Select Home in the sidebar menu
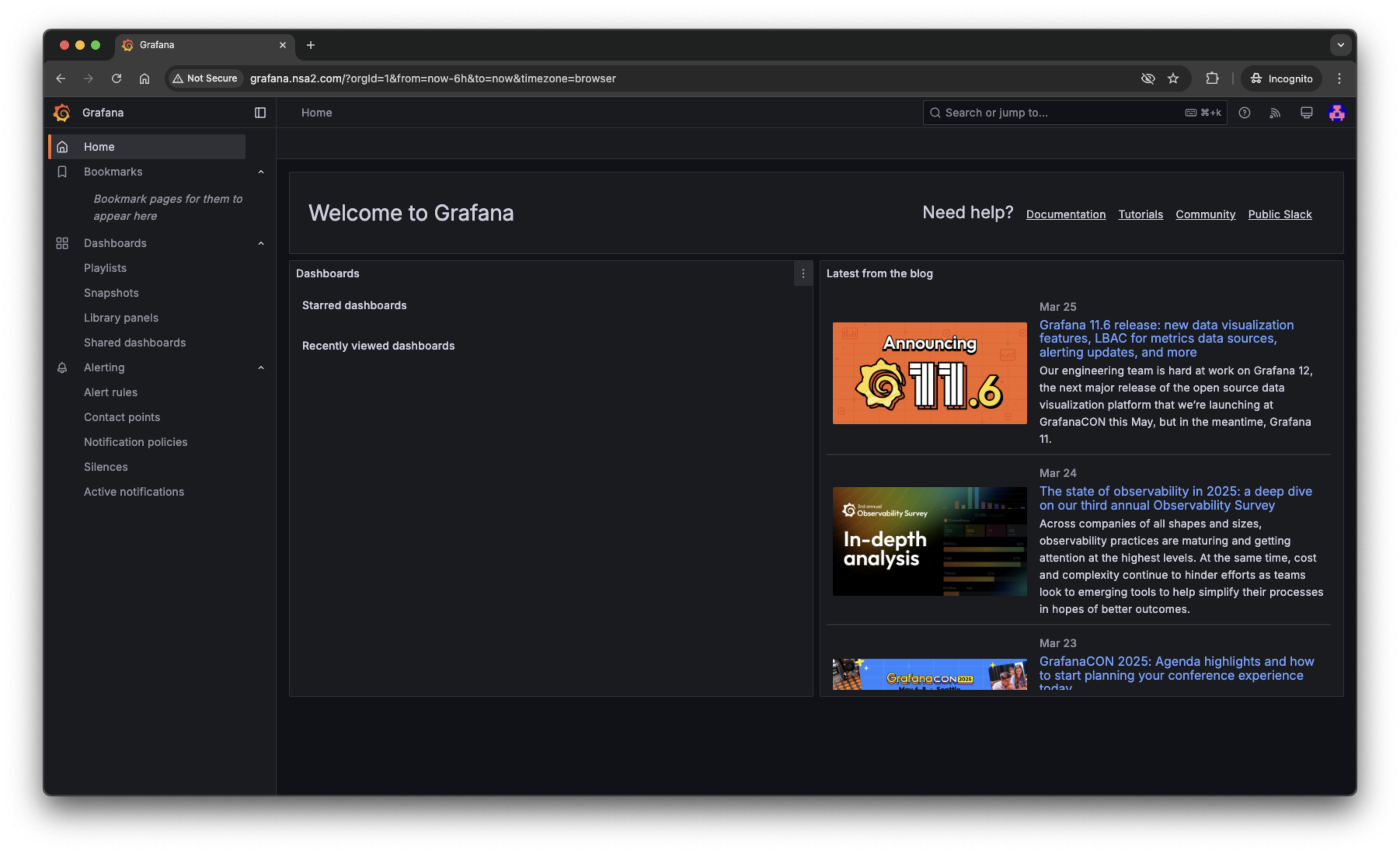This screenshot has height=853, width=1400. (147, 146)
